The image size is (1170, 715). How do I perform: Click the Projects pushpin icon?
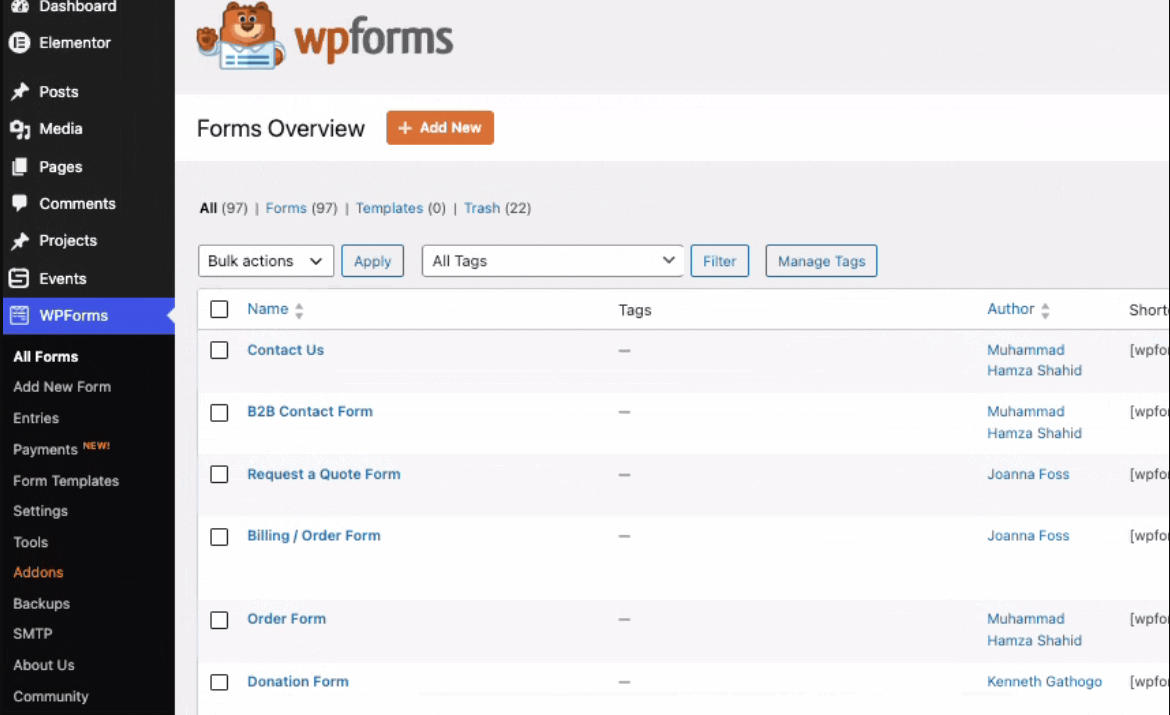coord(19,241)
